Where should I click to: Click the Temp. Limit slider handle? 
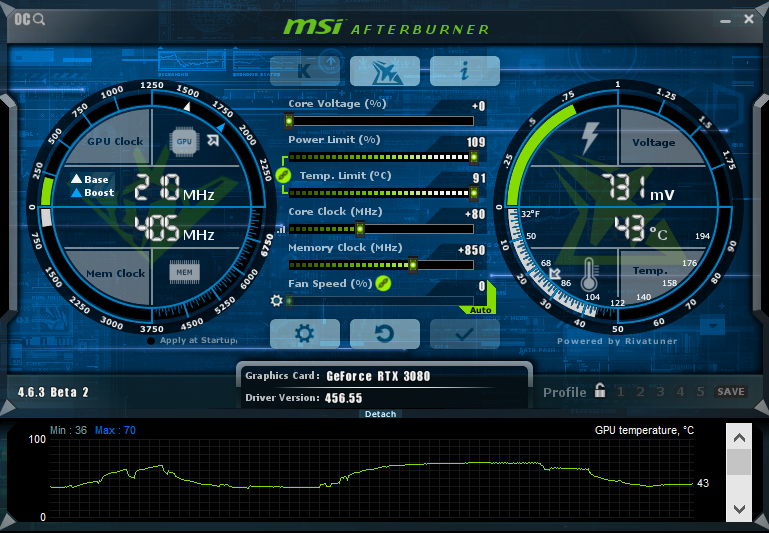click(x=474, y=193)
